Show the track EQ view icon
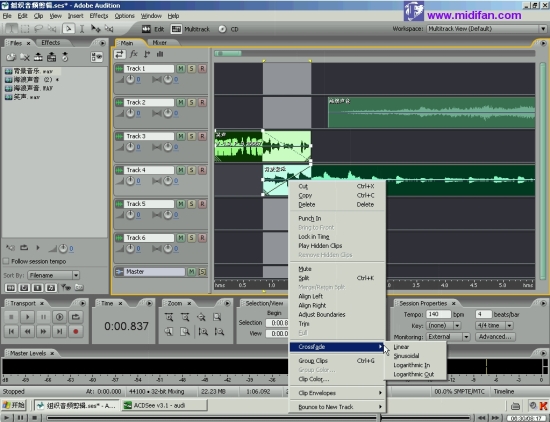This screenshot has height=422, width=550. (160, 54)
